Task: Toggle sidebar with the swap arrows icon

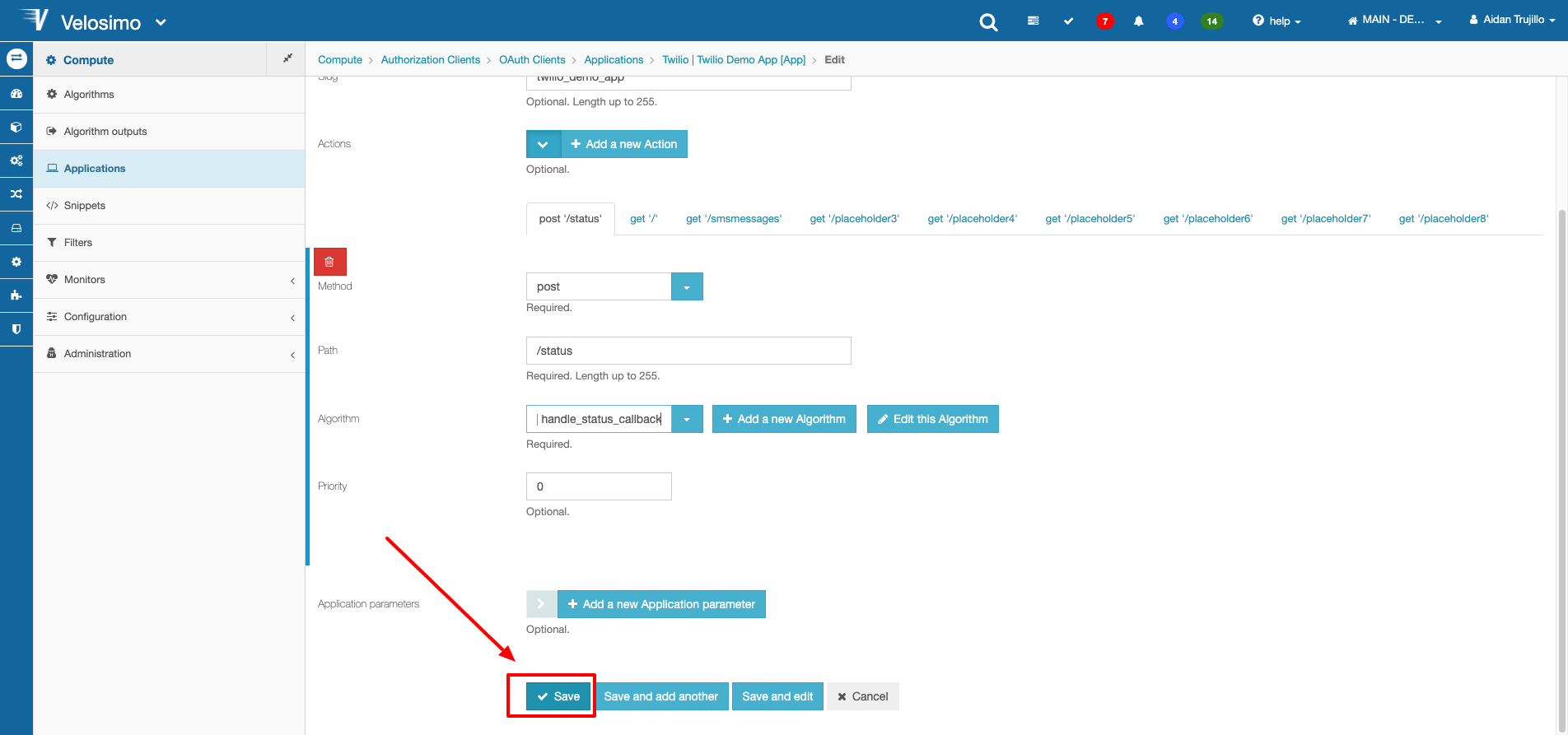Action: tap(16, 59)
